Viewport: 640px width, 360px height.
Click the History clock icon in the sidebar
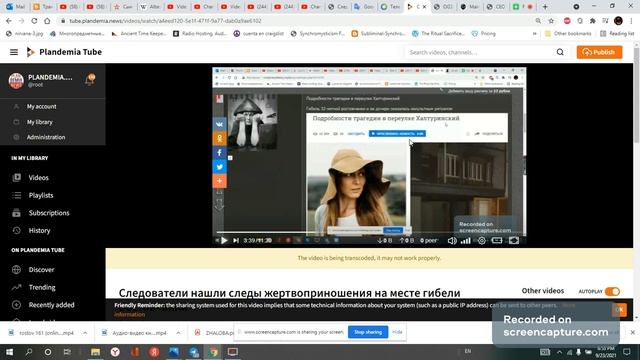(x=16, y=230)
